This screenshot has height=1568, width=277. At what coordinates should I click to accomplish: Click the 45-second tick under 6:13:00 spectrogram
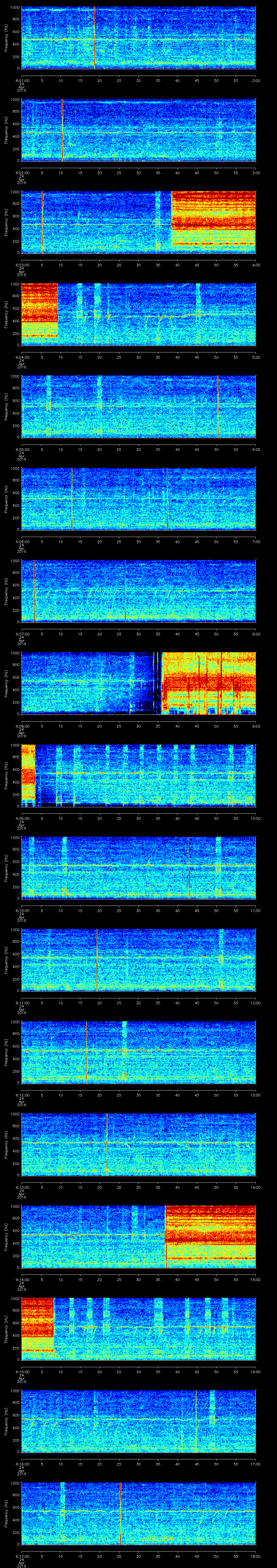[x=197, y=1187]
